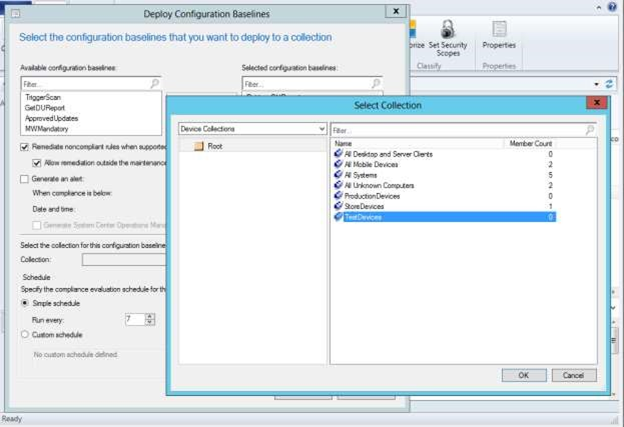
Task: Toggle Remediate noncompliant rules checkbox
Action: [25, 147]
